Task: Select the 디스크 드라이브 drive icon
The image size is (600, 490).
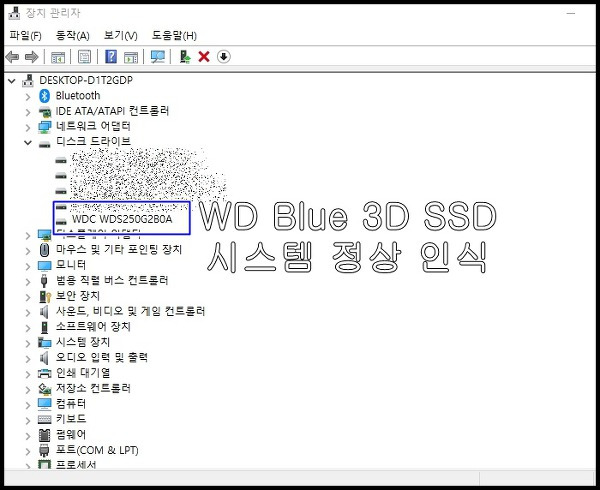Action: point(44,144)
